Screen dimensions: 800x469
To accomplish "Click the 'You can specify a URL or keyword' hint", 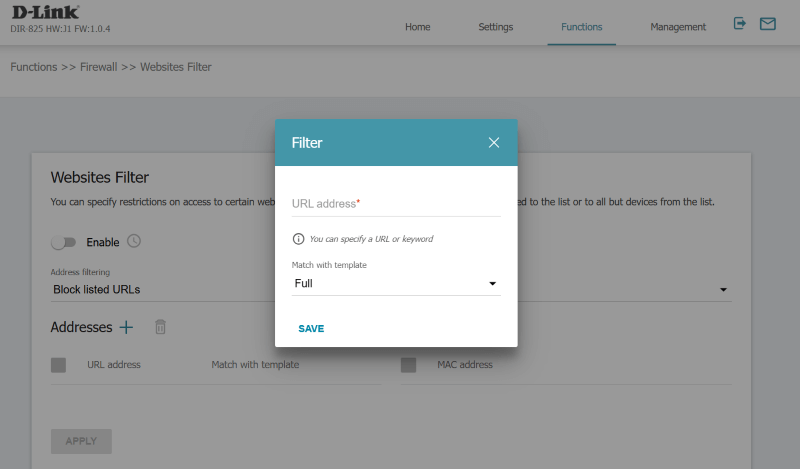I will [371, 239].
